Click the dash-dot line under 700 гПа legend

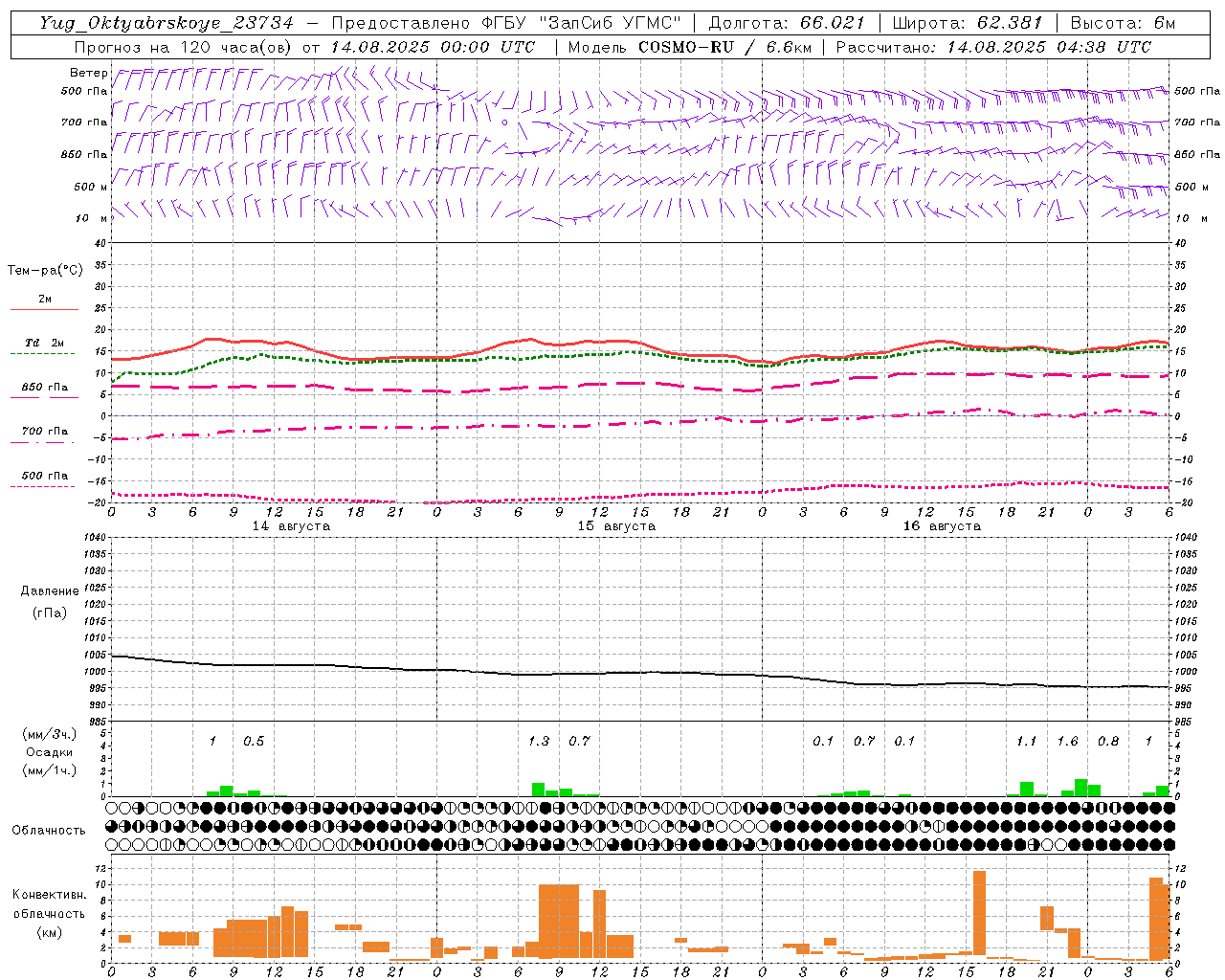[42, 442]
